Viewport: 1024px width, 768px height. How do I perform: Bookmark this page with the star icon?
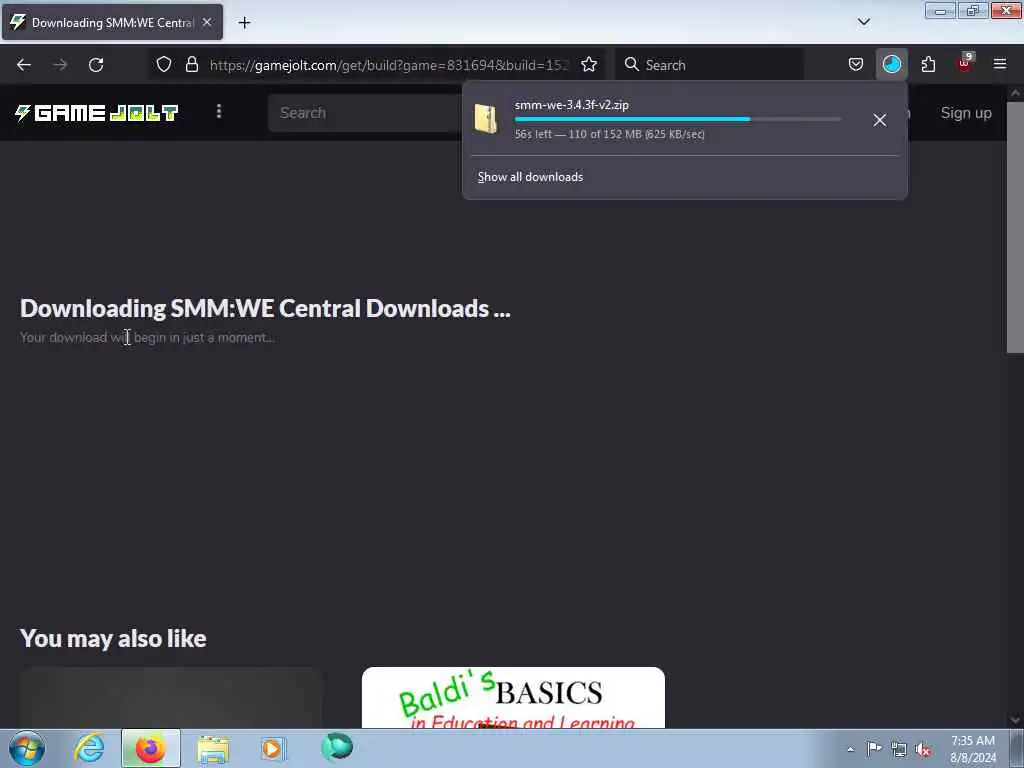(589, 65)
